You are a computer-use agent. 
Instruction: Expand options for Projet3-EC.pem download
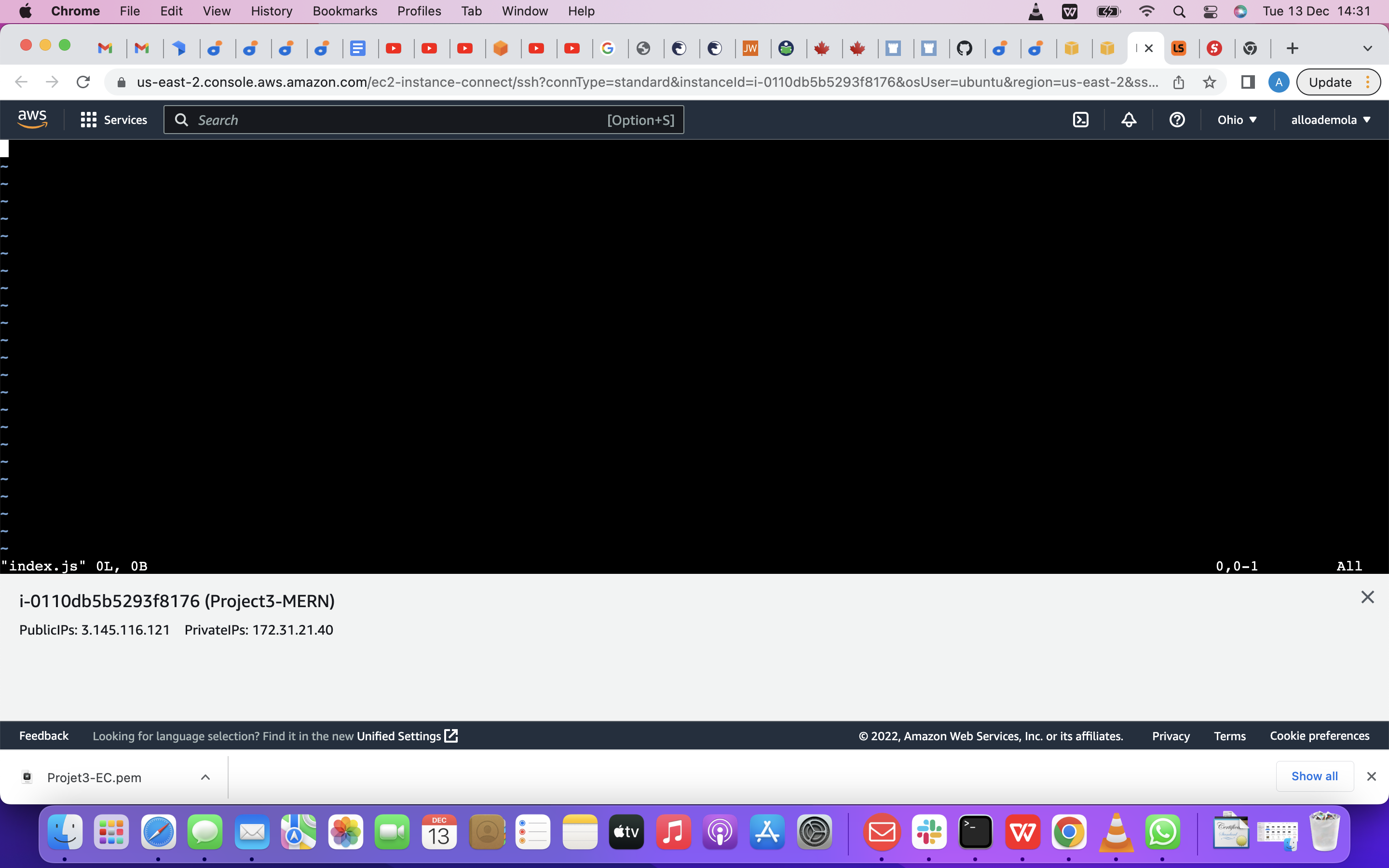coord(205,777)
